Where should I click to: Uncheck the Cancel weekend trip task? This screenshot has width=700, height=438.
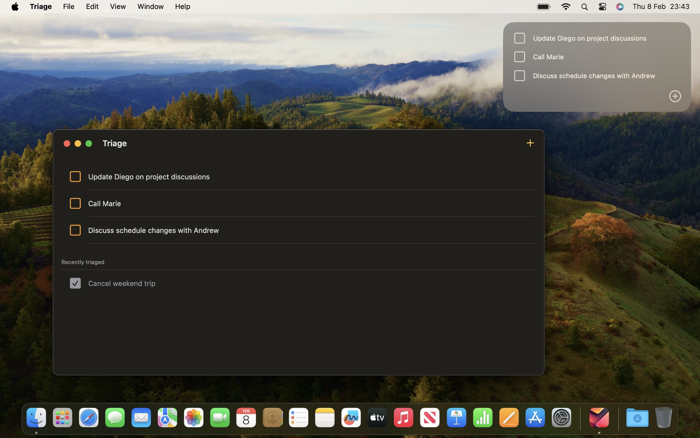point(75,283)
